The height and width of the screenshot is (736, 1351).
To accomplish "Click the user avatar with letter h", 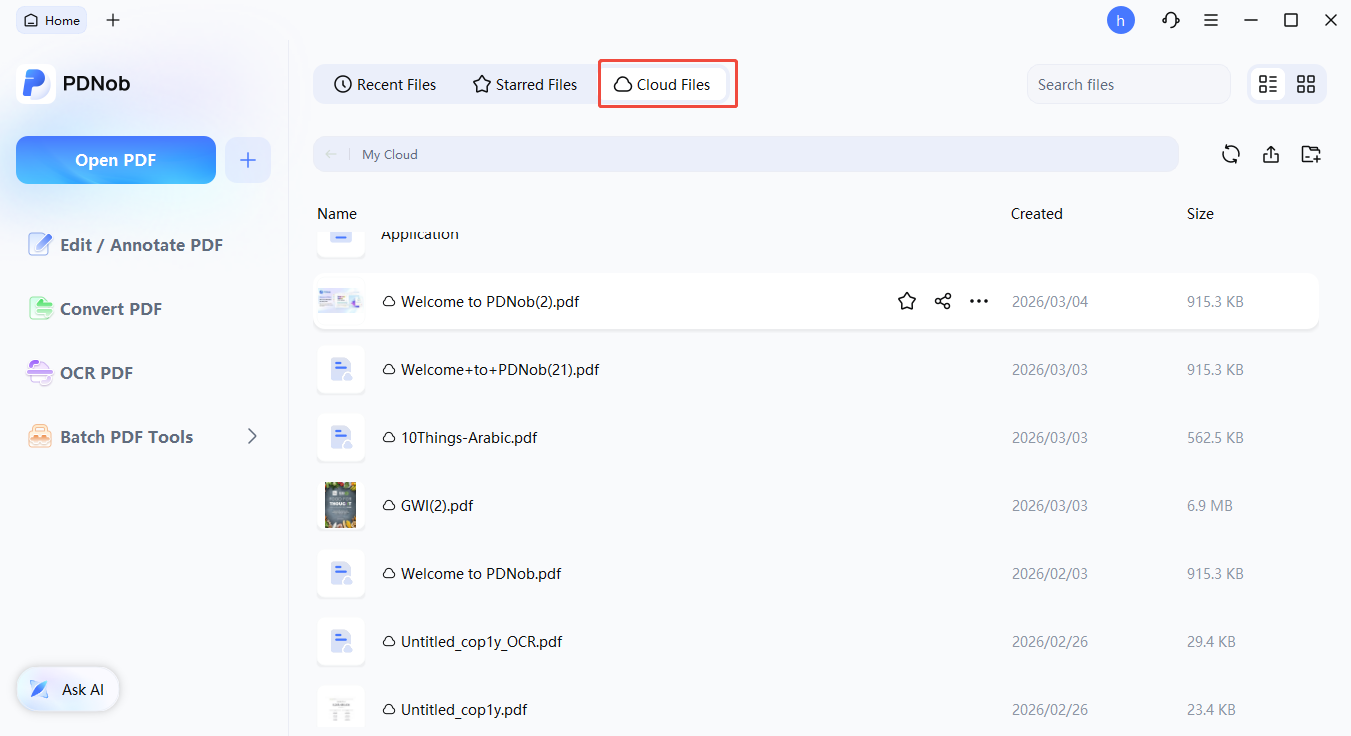I will [1120, 20].
